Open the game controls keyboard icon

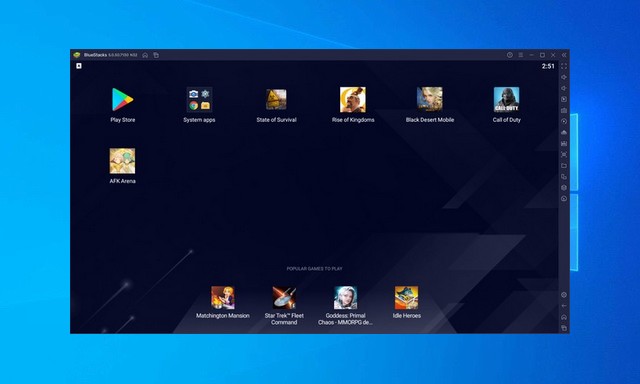pos(564,110)
